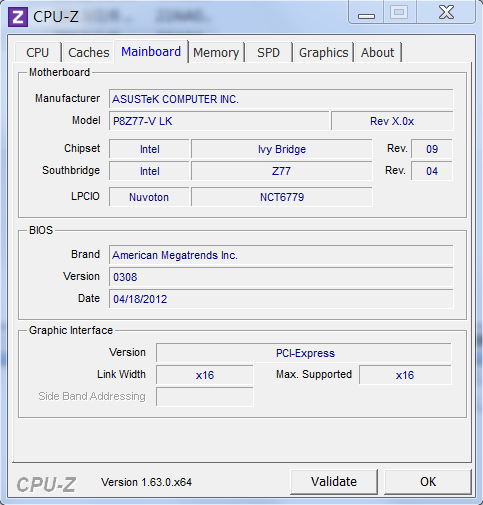Close the CPU-Z window
Image resolution: width=483 pixels, height=505 pixels.
pyautogui.click(x=446, y=13)
